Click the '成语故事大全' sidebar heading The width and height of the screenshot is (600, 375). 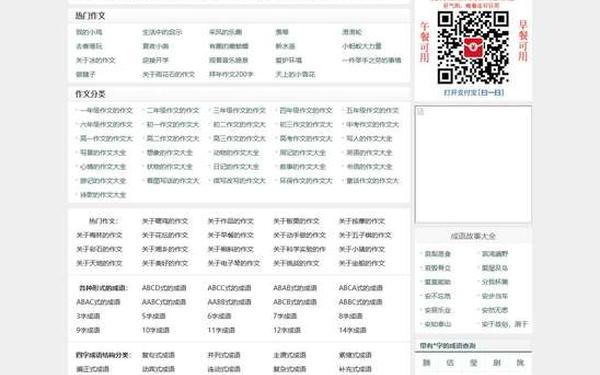coord(473,236)
